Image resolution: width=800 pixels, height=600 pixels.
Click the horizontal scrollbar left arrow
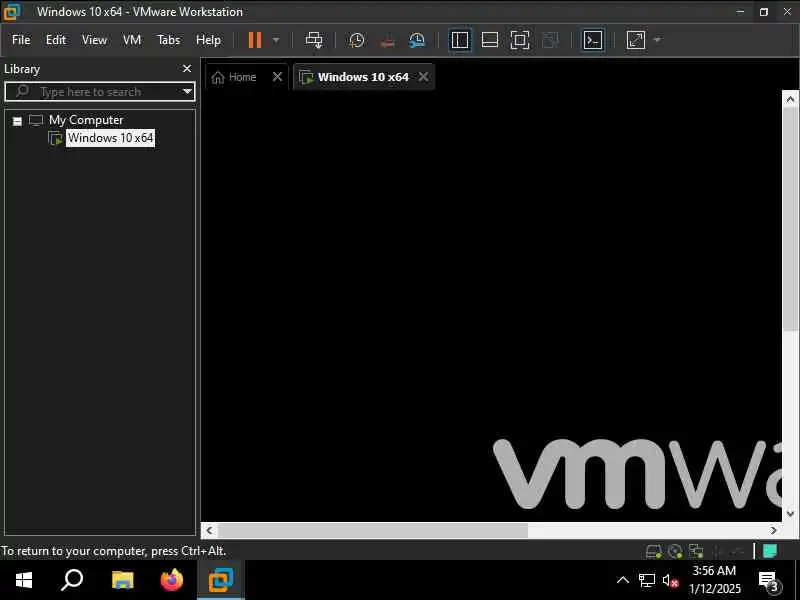(209, 531)
